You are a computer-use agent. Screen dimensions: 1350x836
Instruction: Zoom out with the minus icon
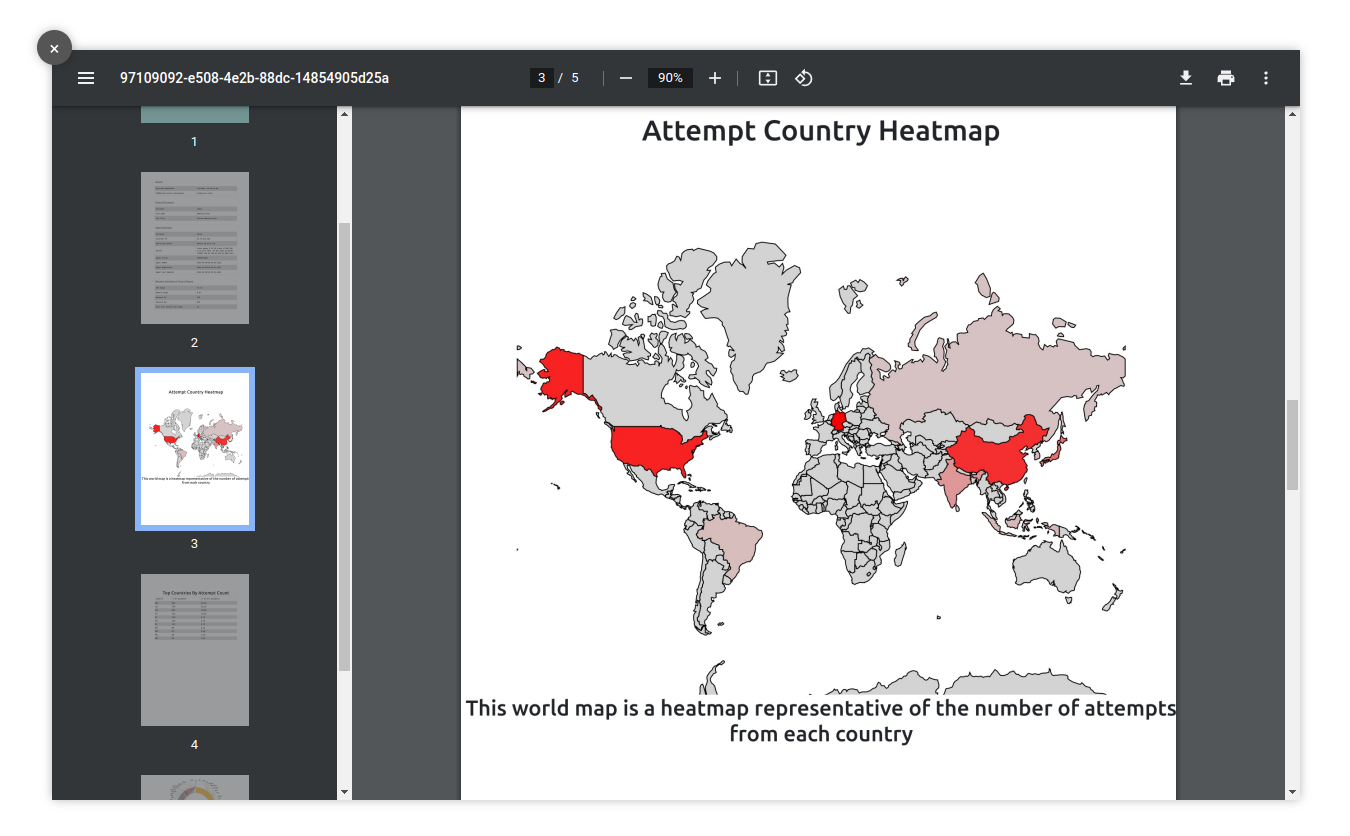(x=626, y=78)
